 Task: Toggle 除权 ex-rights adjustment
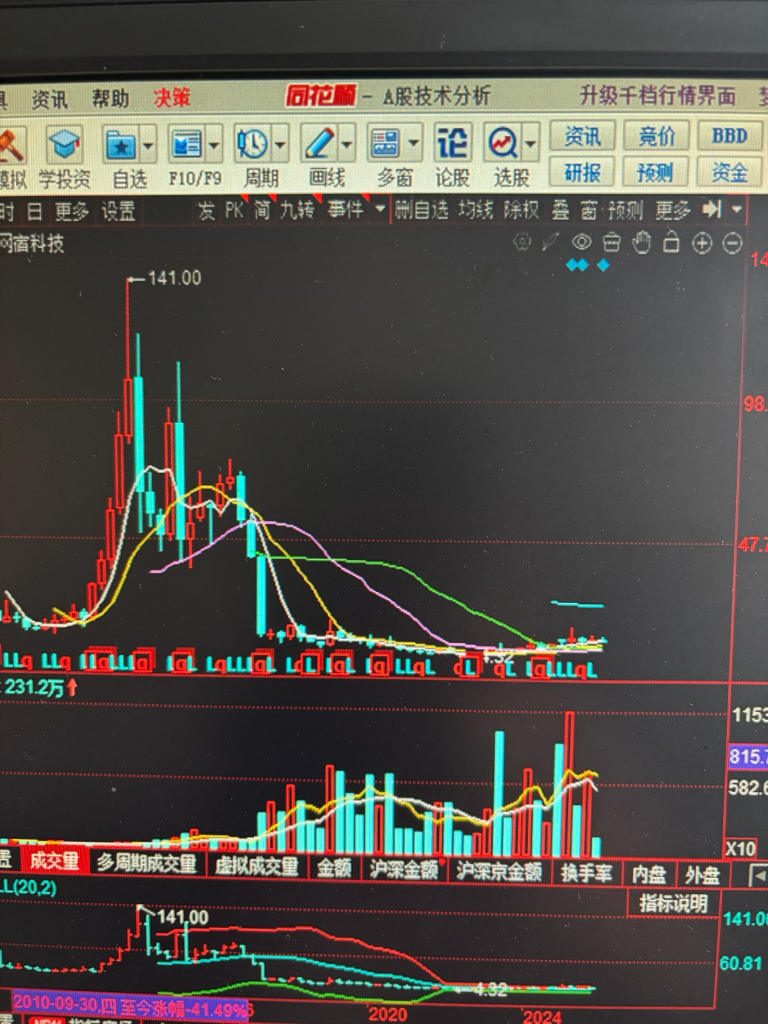click(521, 210)
